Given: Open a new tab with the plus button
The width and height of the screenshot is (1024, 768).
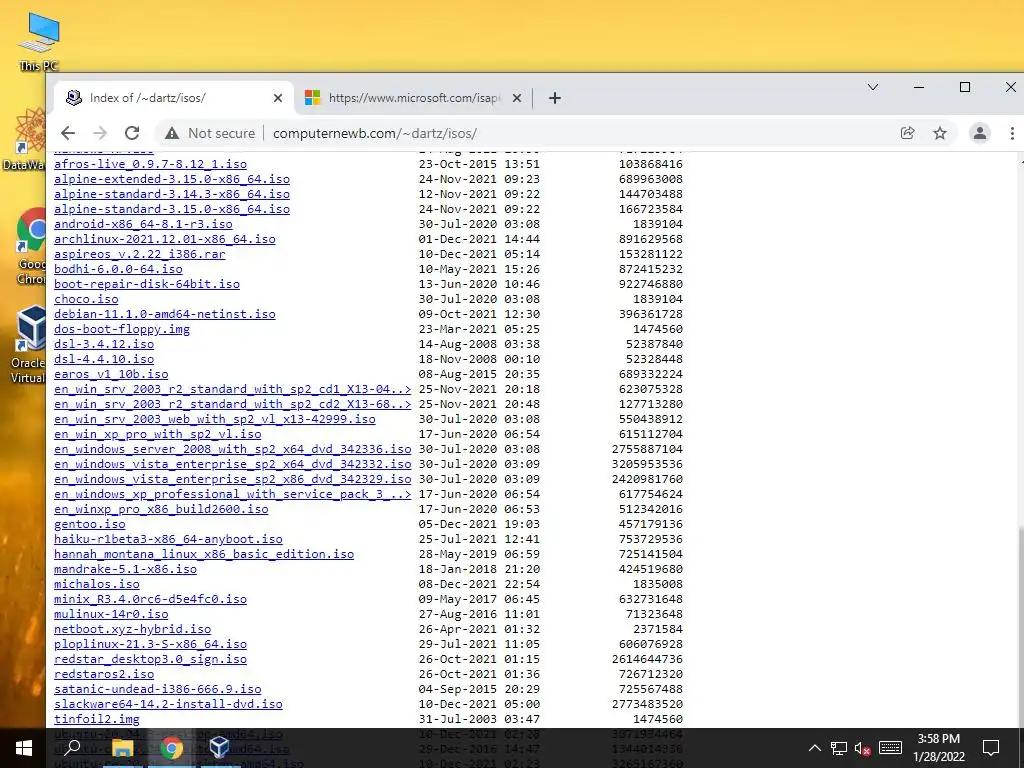Looking at the screenshot, I should (554, 98).
